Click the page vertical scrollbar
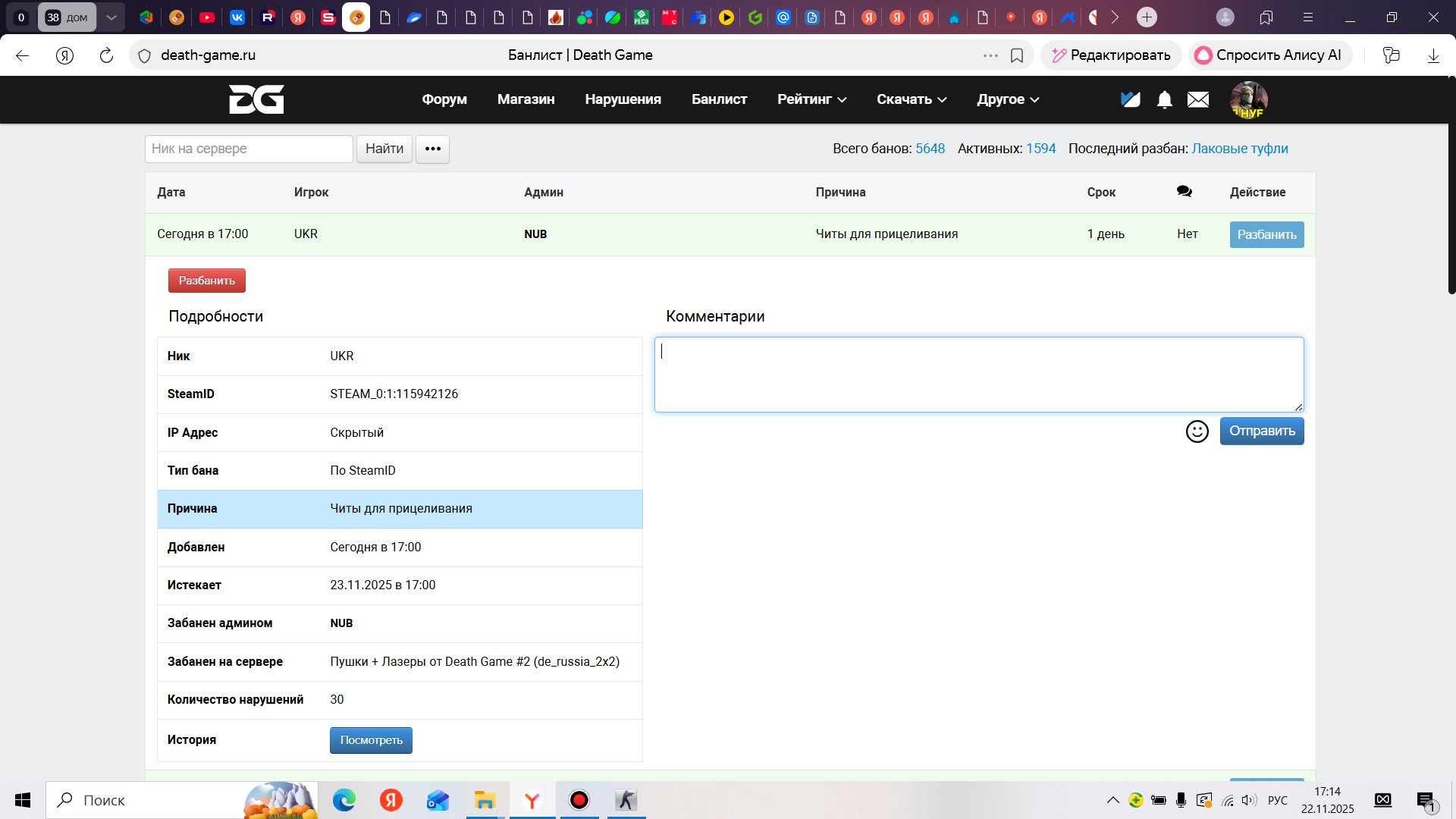Screen dimensions: 1456x819 [1451, 186]
